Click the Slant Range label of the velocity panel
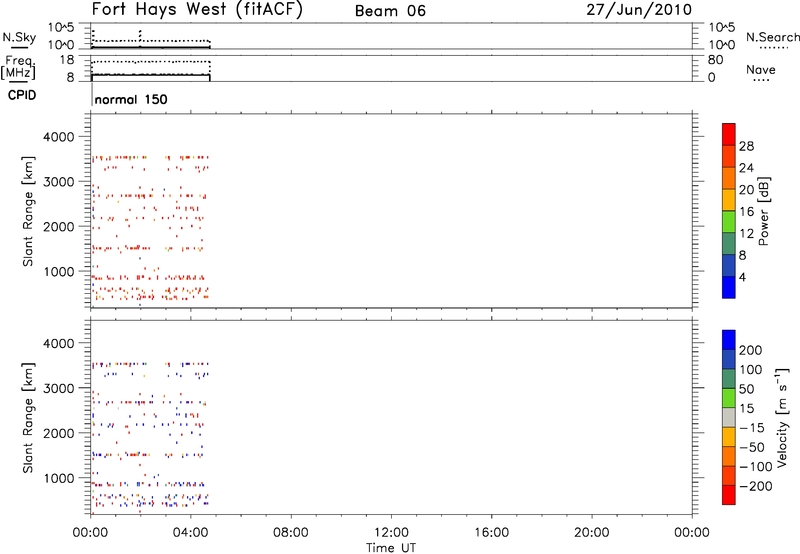The height and width of the screenshot is (554, 800). pyautogui.click(x=28, y=418)
